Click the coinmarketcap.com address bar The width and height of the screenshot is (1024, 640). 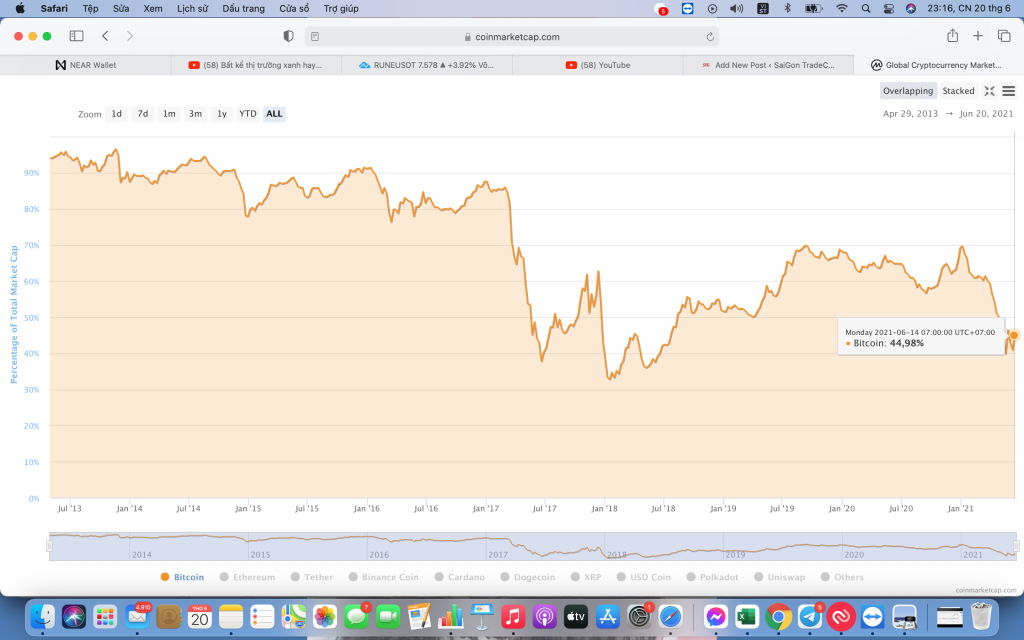point(512,37)
